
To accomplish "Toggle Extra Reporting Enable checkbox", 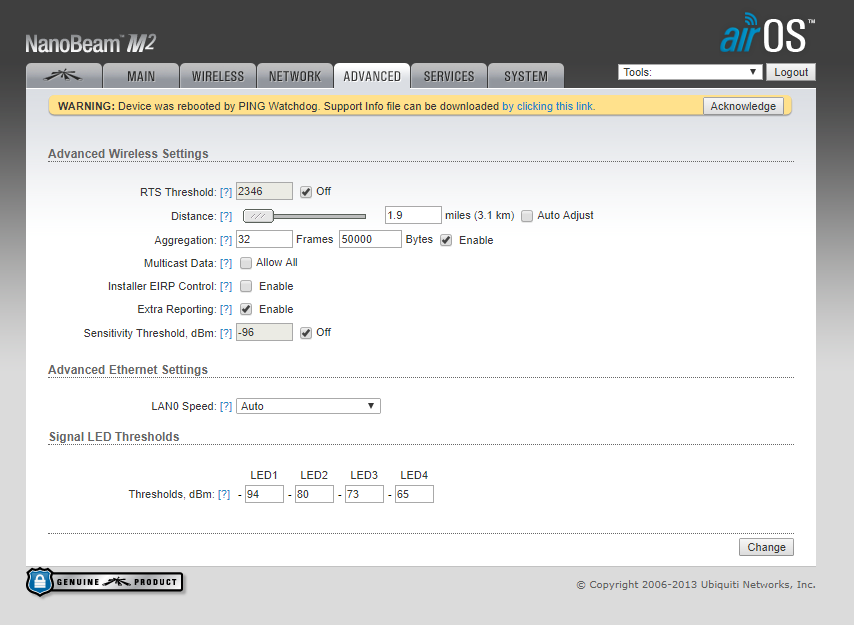I will [246, 309].
